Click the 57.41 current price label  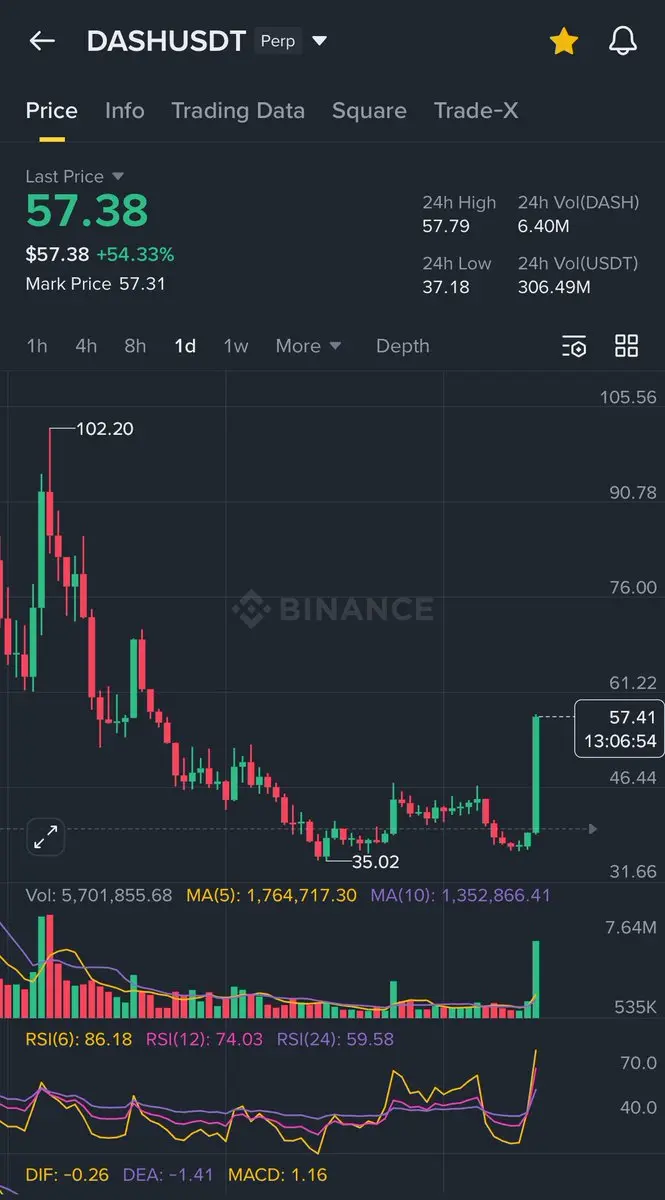tap(618, 729)
